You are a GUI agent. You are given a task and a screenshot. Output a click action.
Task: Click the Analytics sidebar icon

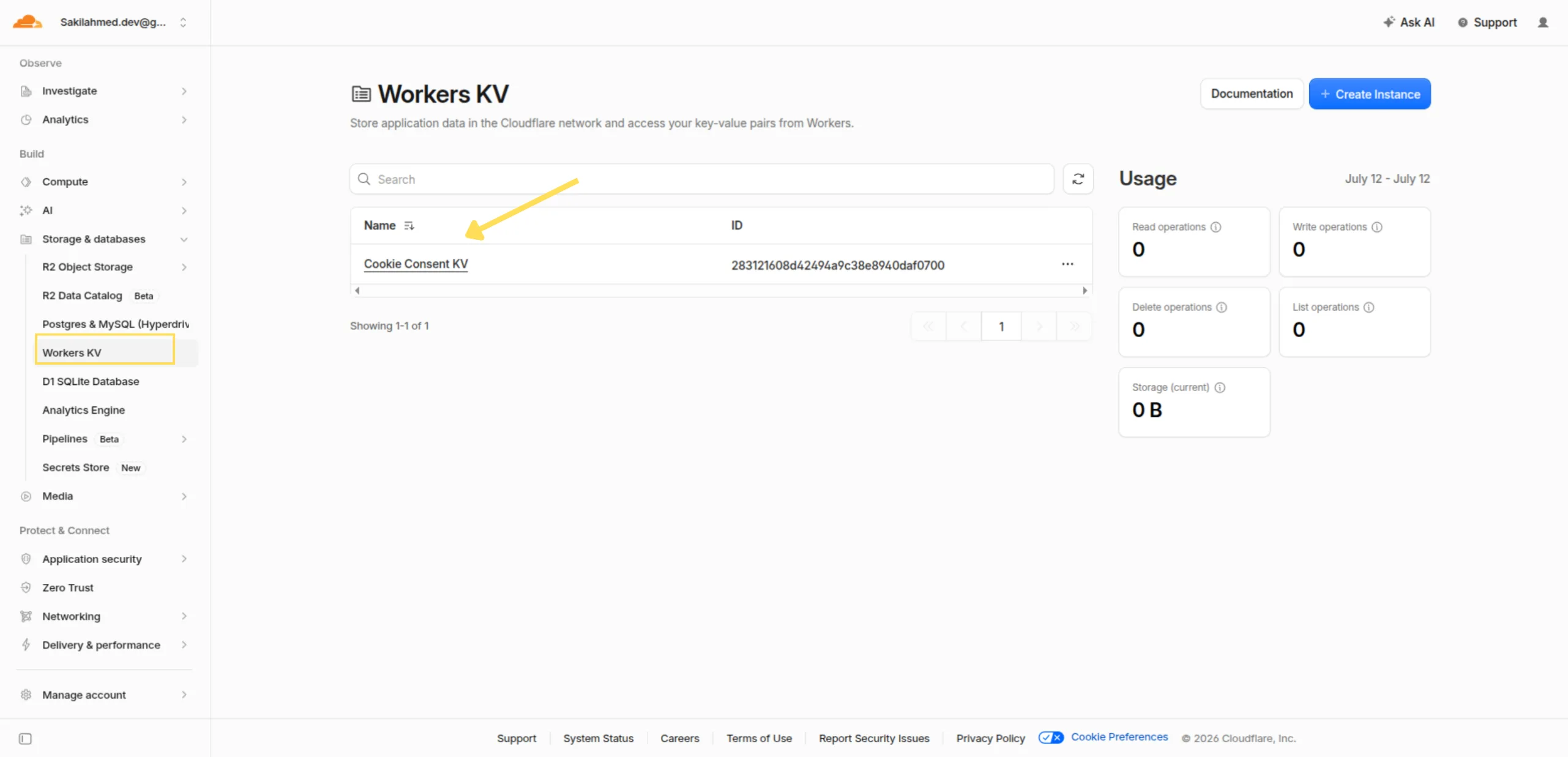pos(26,120)
